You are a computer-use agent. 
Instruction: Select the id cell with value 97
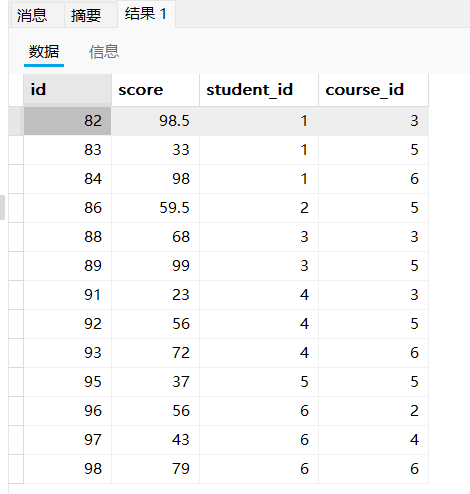[x=67, y=440]
